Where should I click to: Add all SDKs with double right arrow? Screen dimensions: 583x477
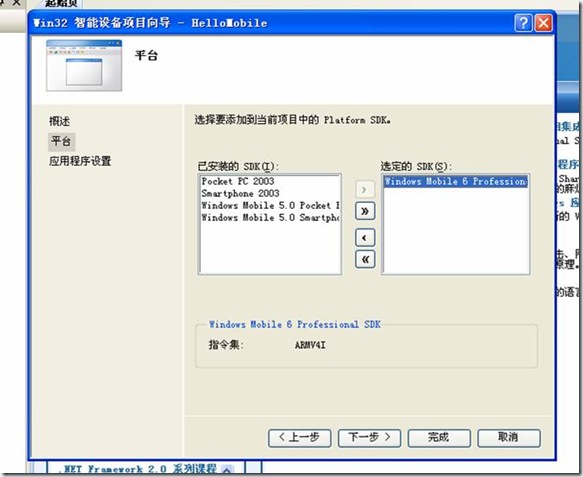coord(365,211)
